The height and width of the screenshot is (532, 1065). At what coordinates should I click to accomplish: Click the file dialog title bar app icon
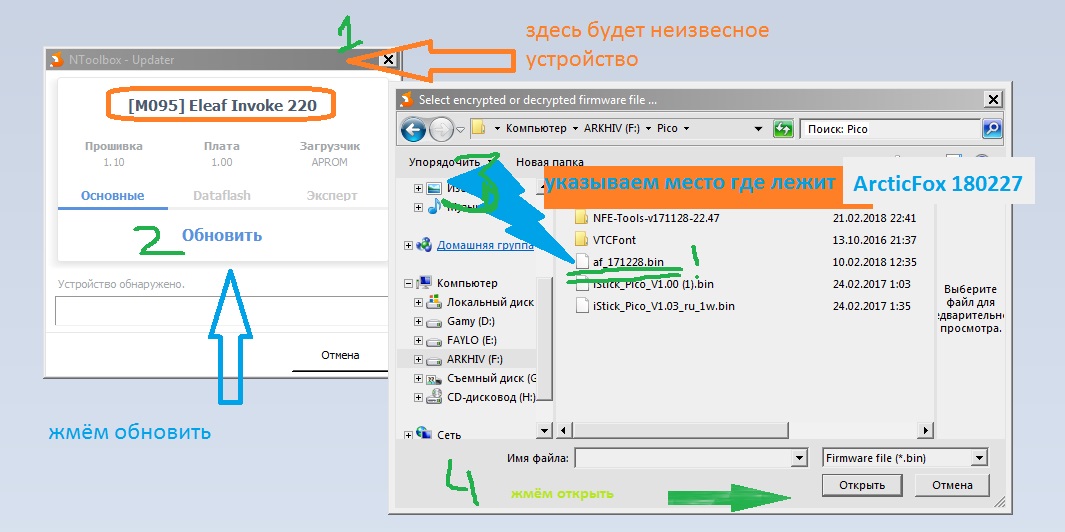407,100
